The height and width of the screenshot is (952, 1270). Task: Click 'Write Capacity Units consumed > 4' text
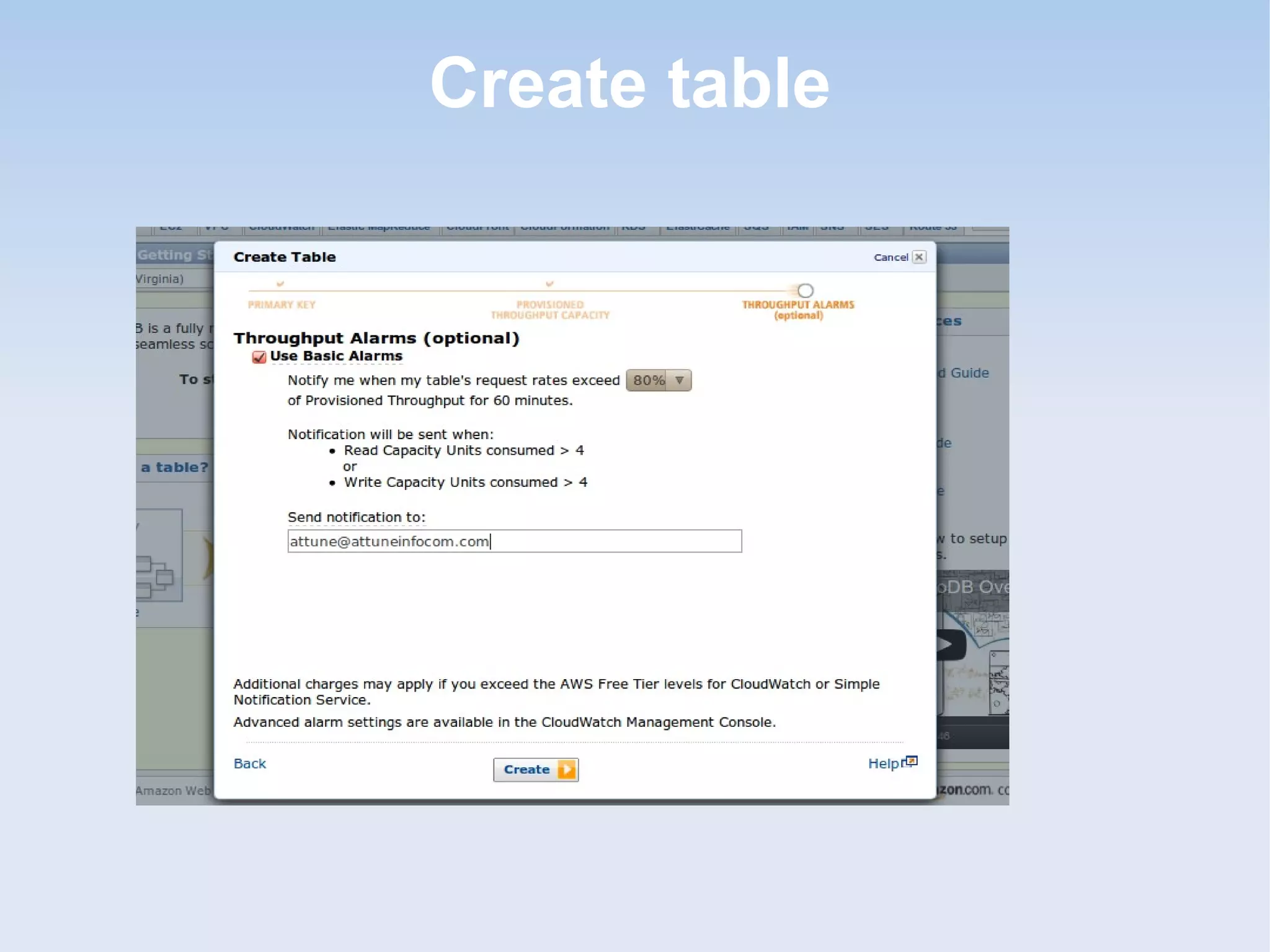coord(466,482)
